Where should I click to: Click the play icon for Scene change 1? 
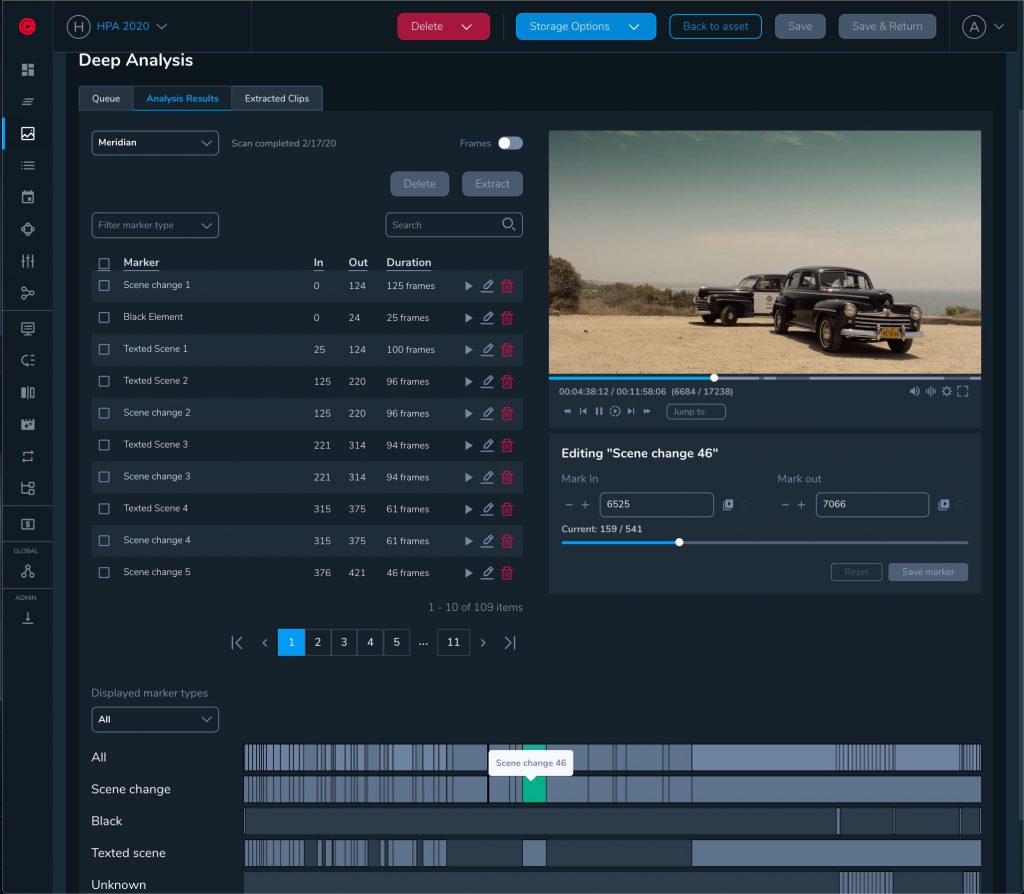click(468, 286)
